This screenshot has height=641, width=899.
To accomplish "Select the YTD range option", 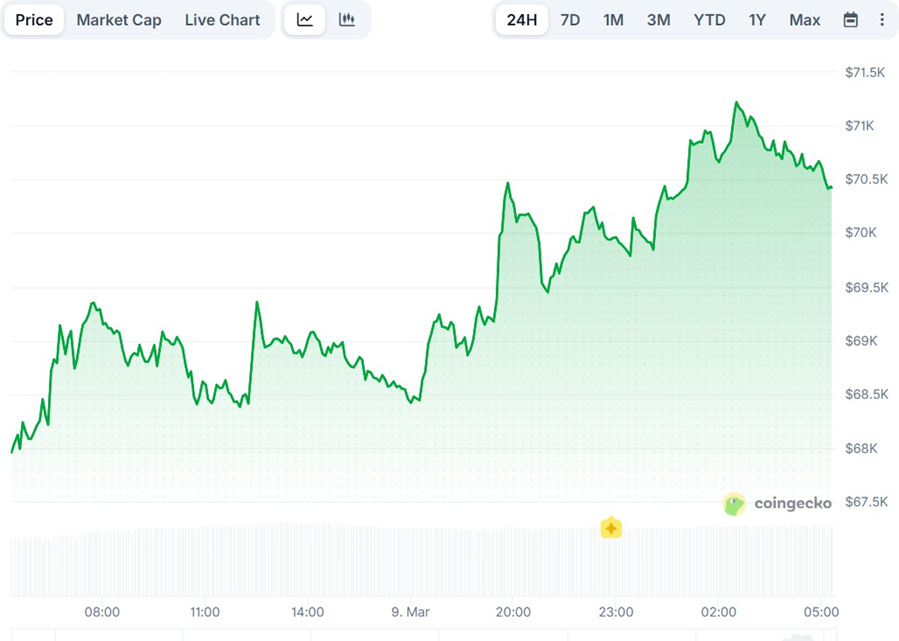I will tap(709, 20).
